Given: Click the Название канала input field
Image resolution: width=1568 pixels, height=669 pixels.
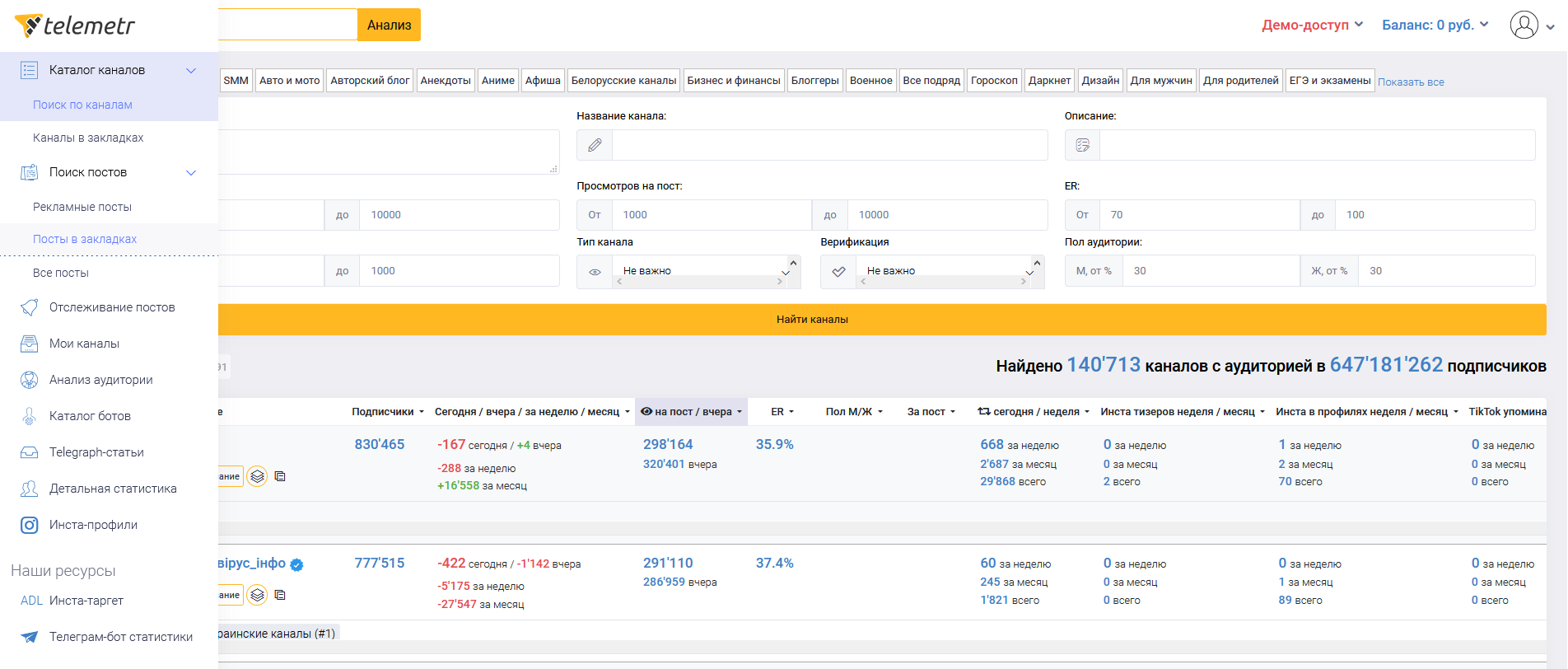Looking at the screenshot, I should tap(829, 145).
